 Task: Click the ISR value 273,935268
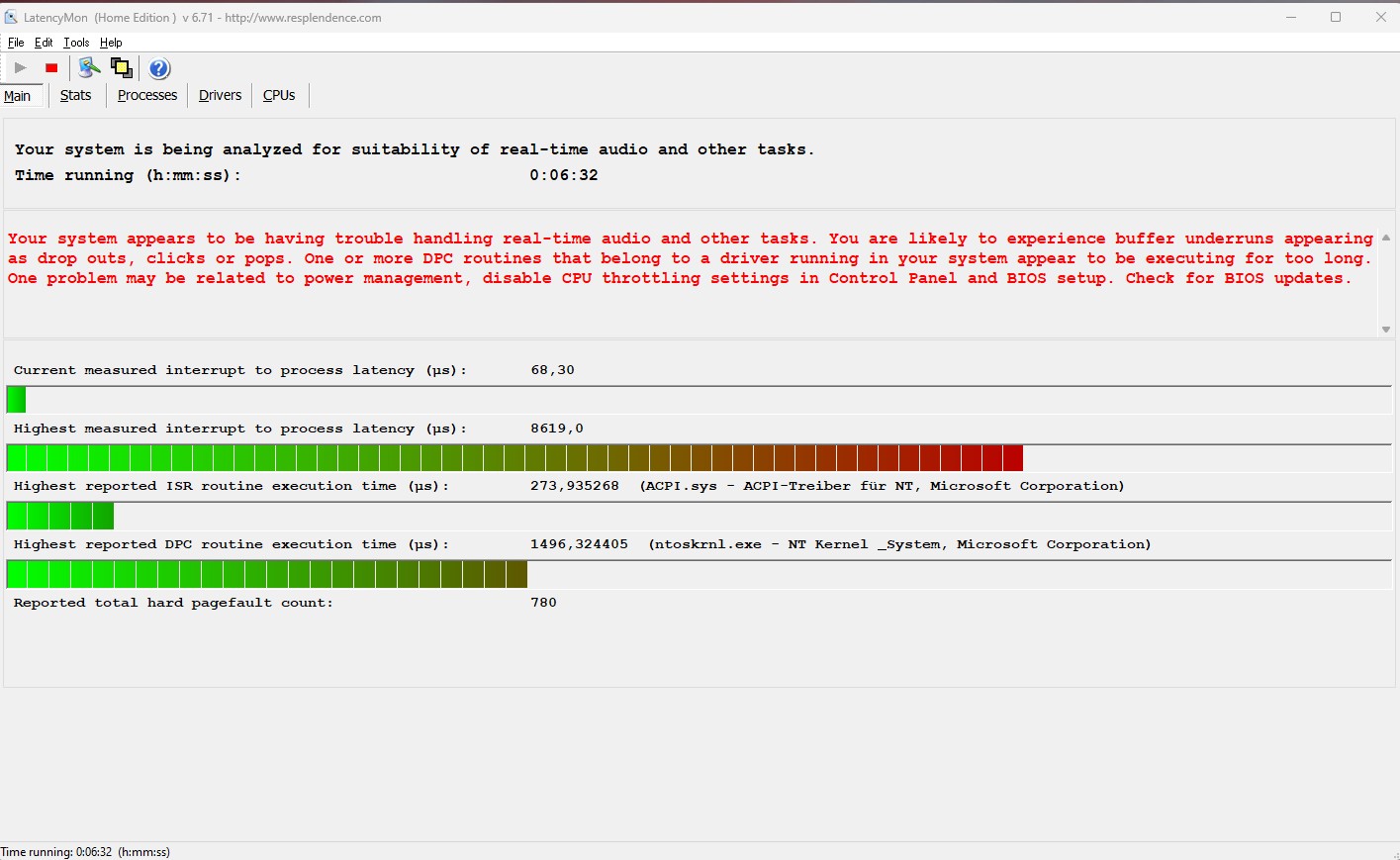(x=575, y=486)
